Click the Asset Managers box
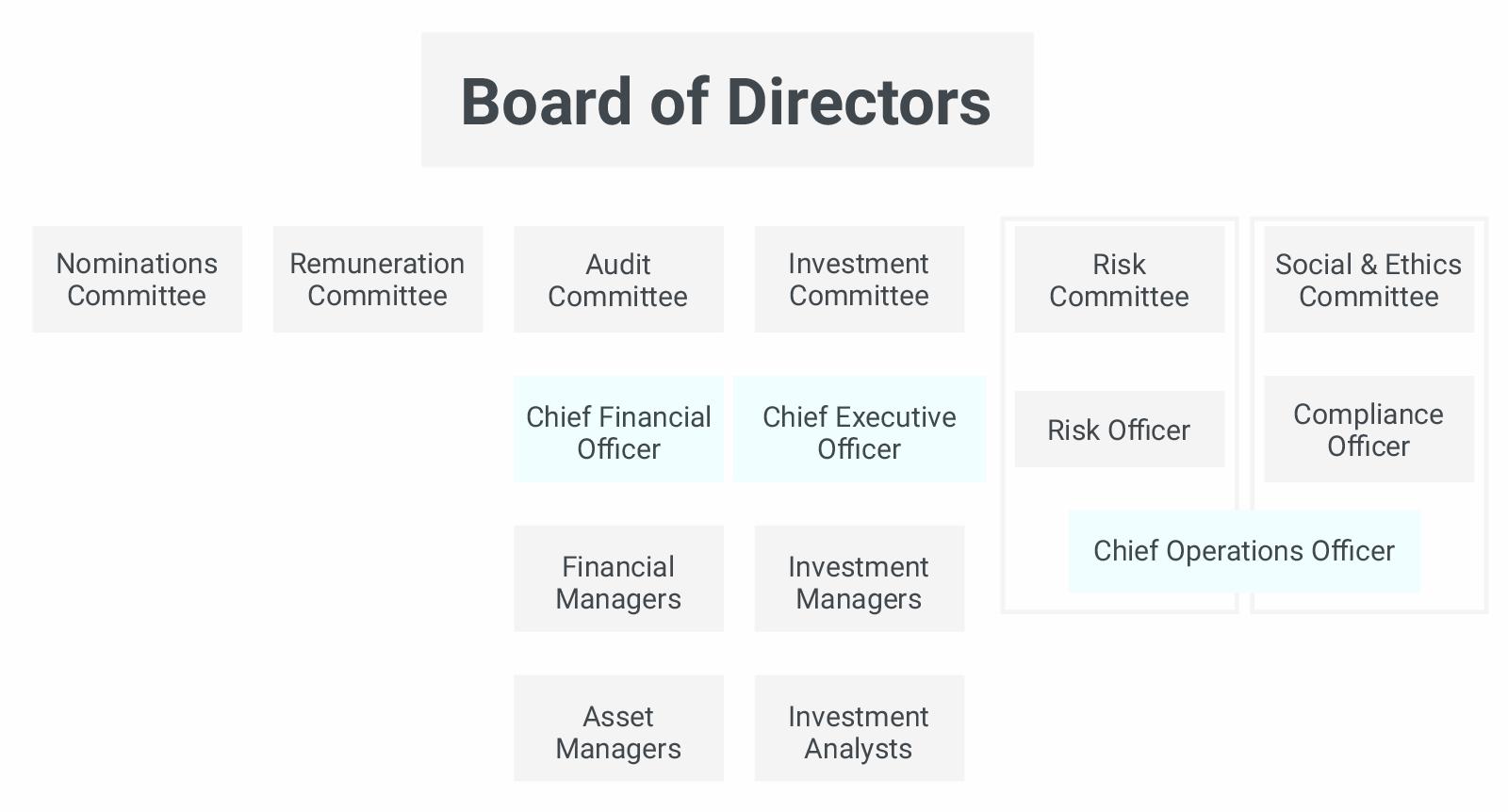Image resolution: width=1508 pixels, height=812 pixels. coord(618,728)
